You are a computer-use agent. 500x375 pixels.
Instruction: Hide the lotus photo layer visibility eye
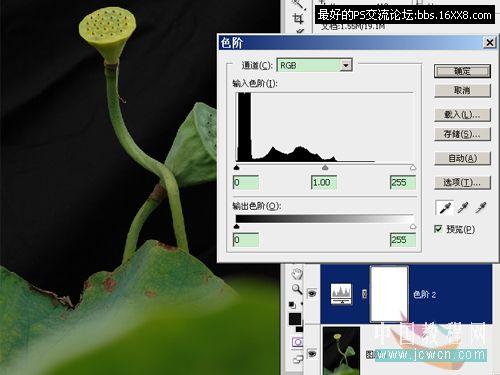coord(312,353)
